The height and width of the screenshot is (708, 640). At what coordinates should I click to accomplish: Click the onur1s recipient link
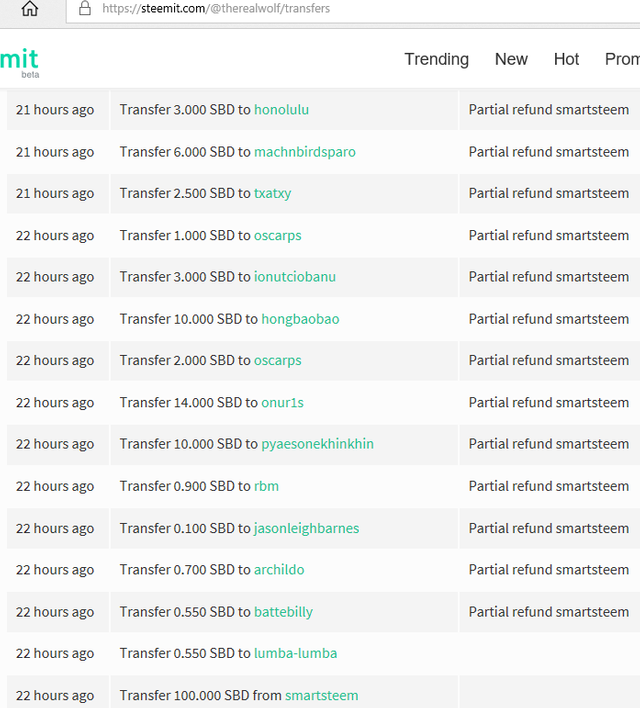(x=282, y=402)
